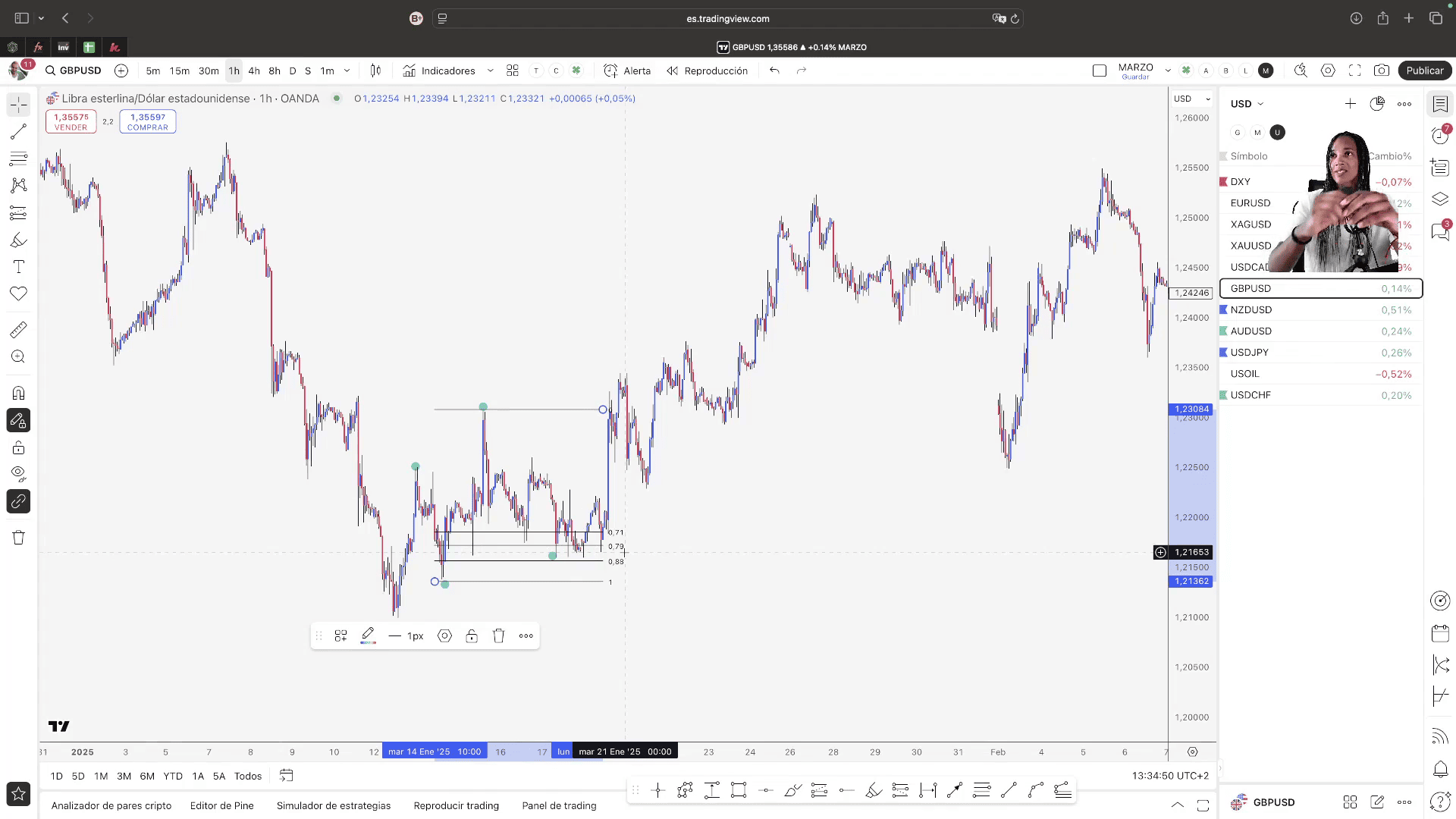Open the text annotation tool
Screen dimensions: 1456x819
(x=18, y=267)
